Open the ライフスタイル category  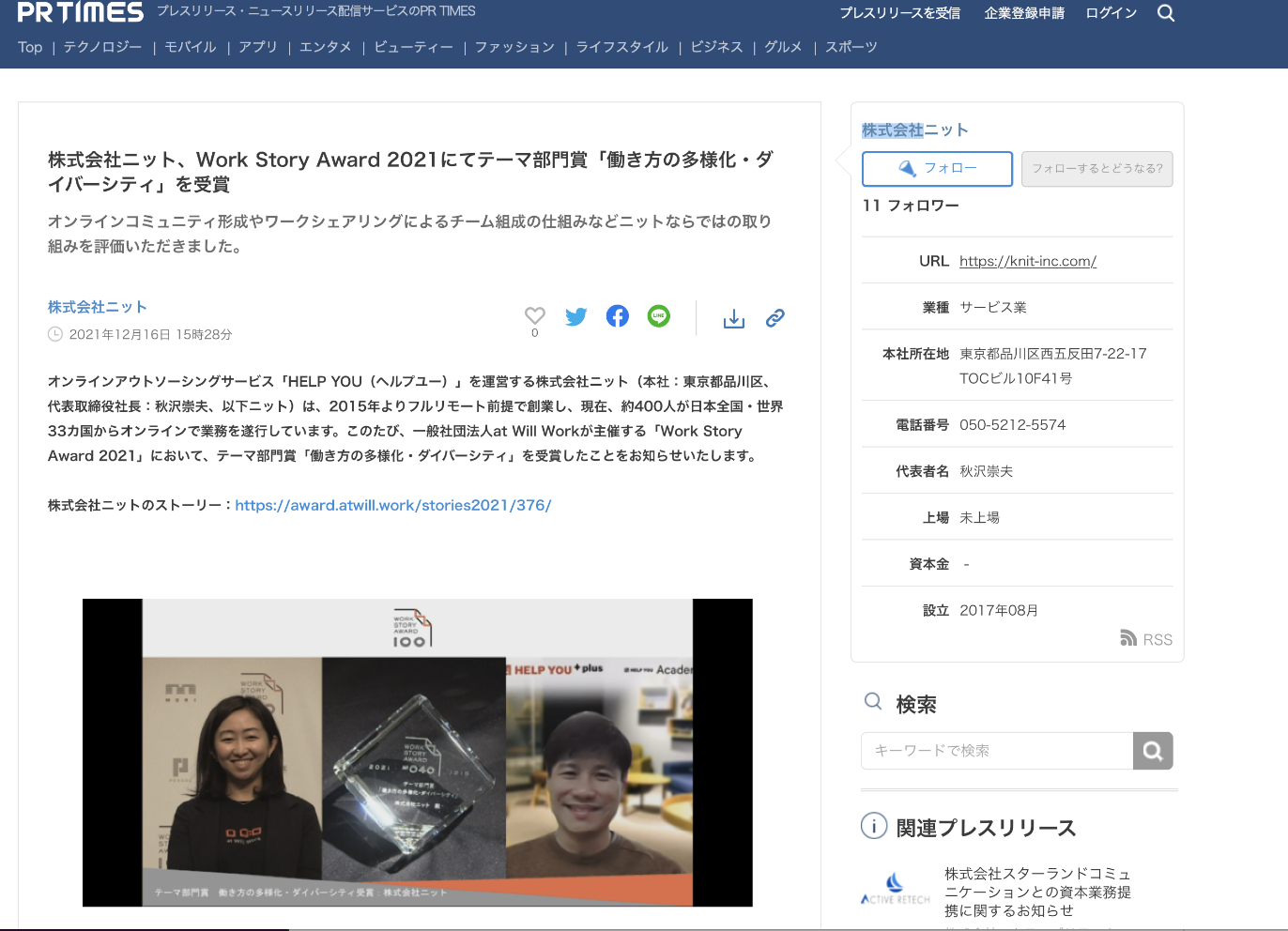coord(622,47)
